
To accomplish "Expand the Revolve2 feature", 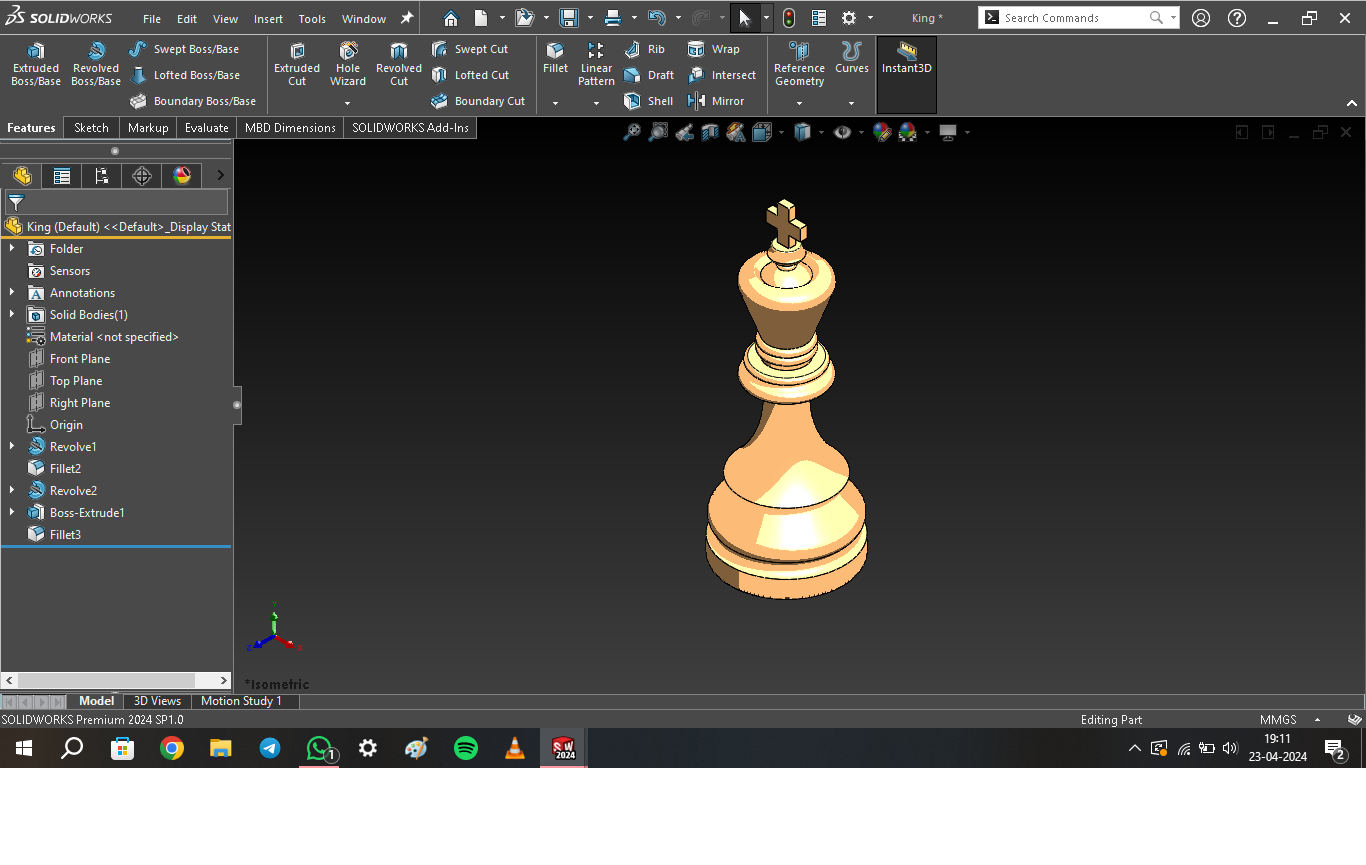I will tap(12, 491).
